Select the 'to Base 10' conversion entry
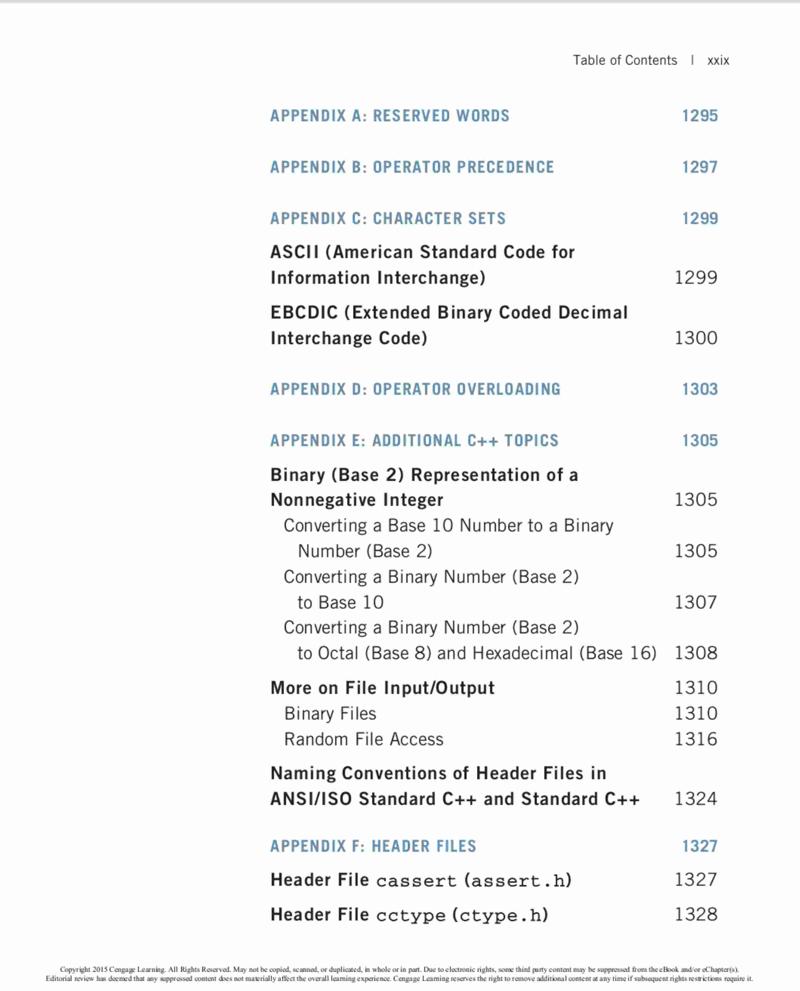Viewport: 800px width, 991px height. (431, 589)
